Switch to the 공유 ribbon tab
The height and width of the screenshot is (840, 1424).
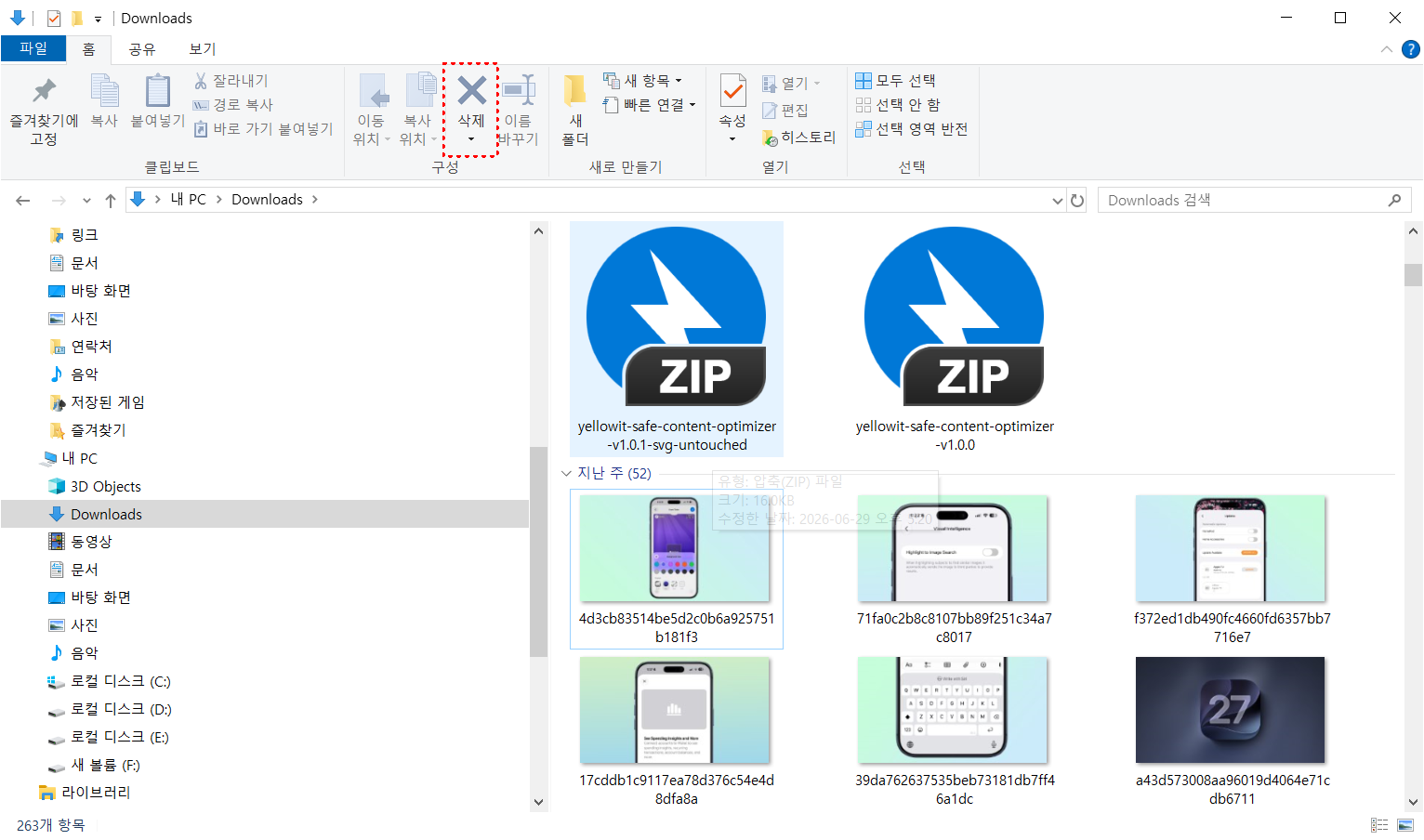[x=142, y=49]
